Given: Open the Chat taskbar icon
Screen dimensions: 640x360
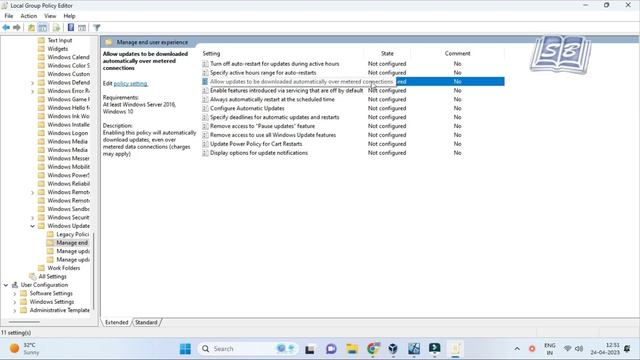Looking at the screenshot, I should (x=331, y=349).
